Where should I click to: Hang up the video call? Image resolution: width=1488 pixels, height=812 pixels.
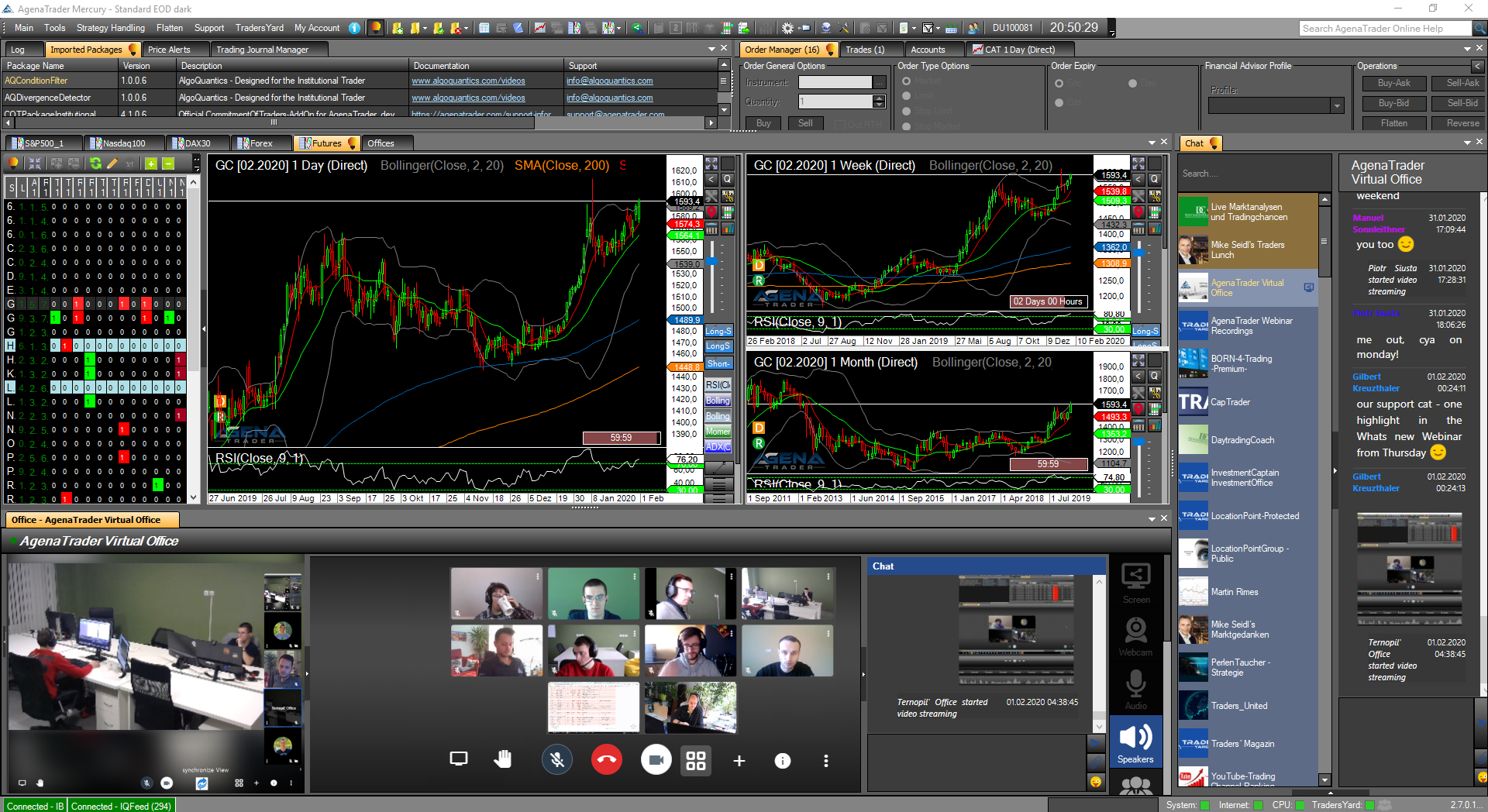pyautogui.click(x=607, y=760)
